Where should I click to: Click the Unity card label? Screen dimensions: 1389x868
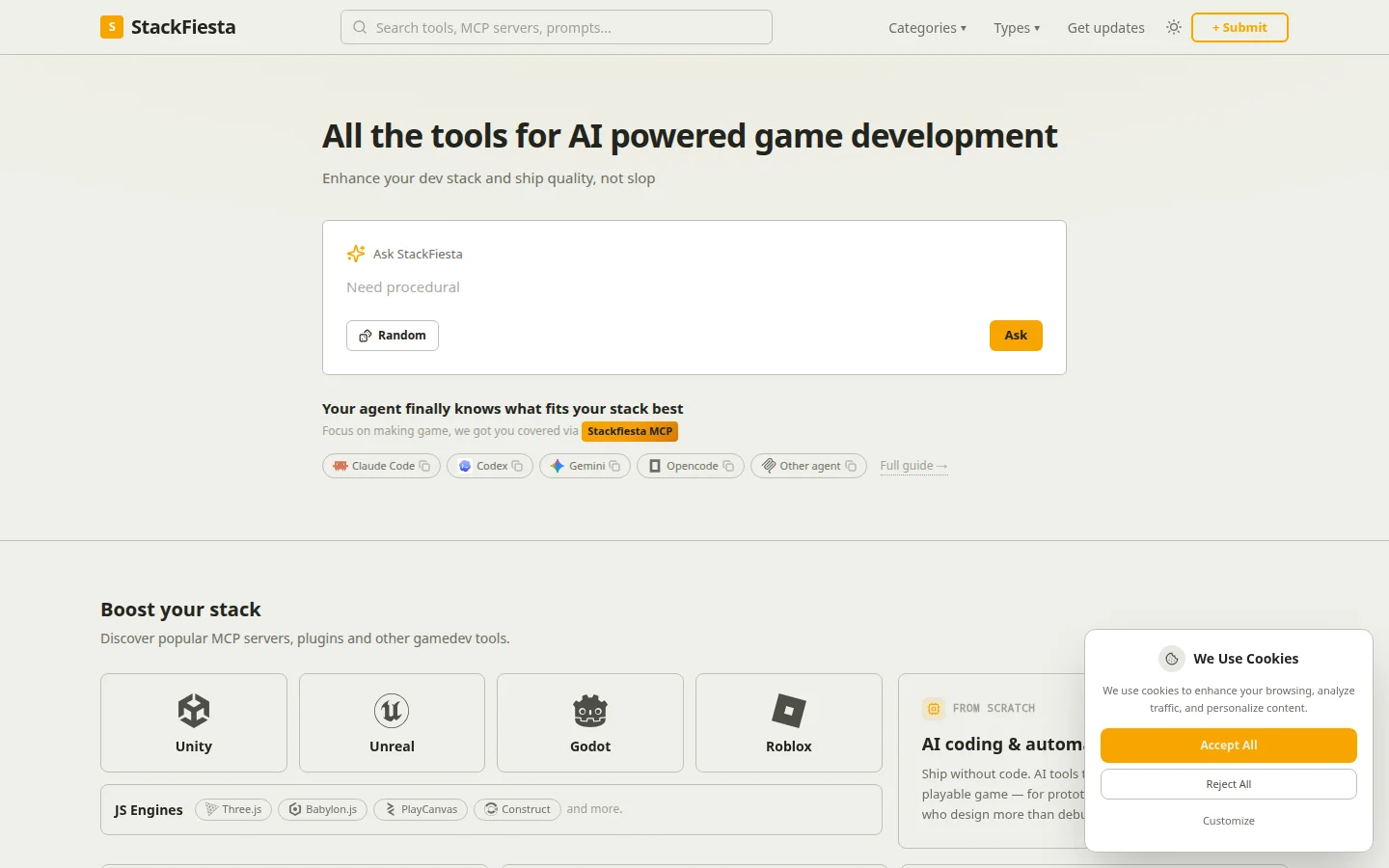194,746
